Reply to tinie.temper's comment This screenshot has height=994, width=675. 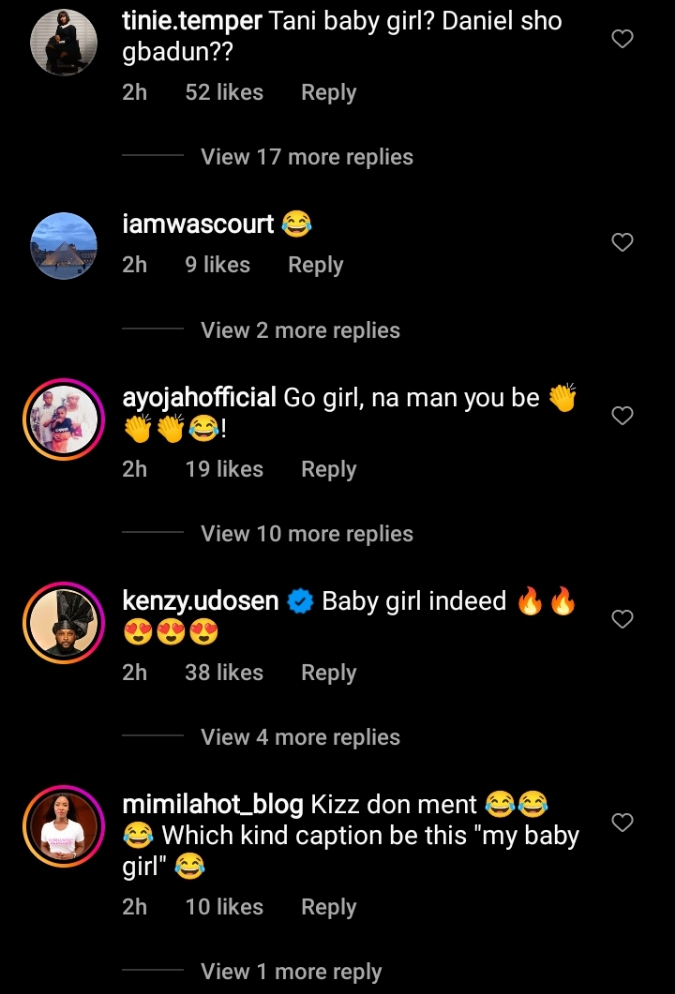pos(328,92)
